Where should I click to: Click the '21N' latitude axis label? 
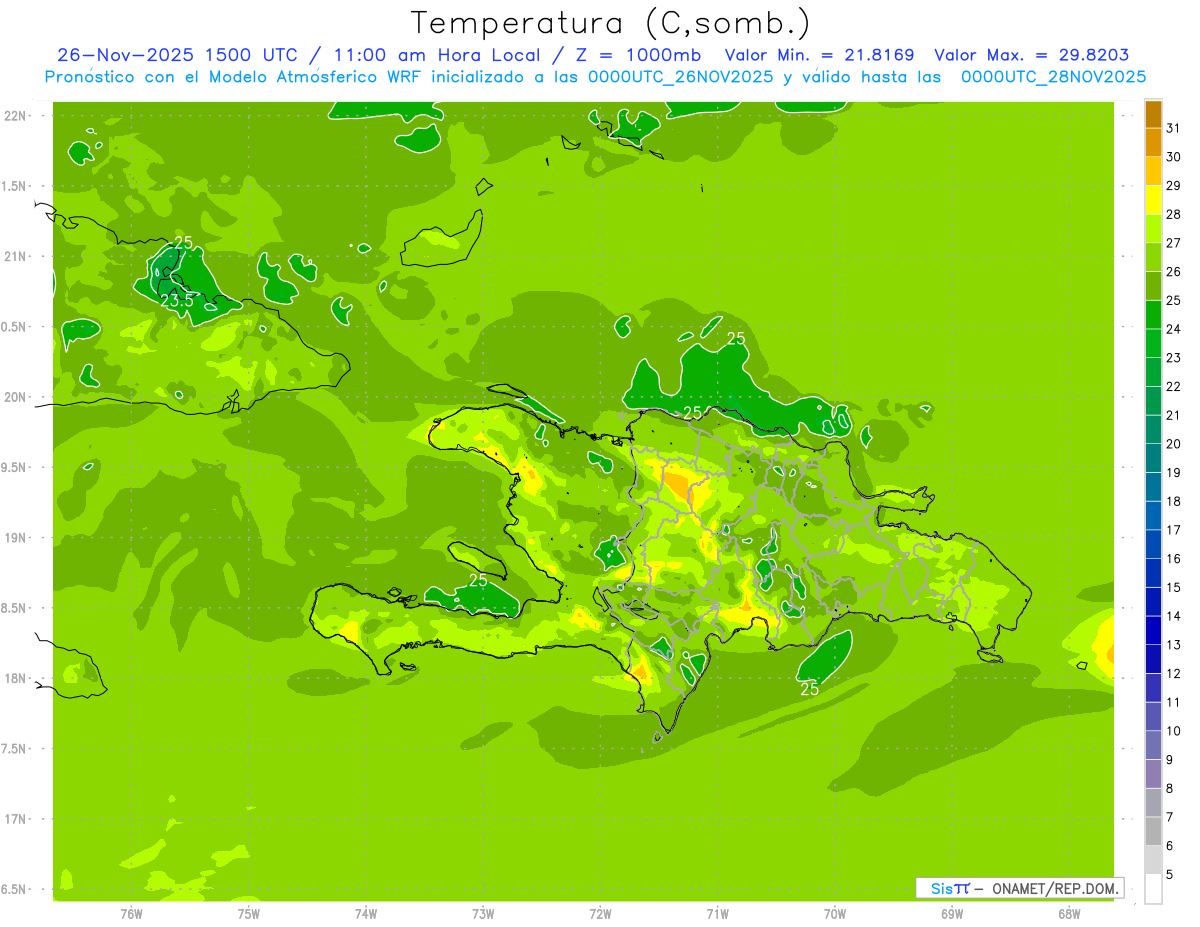click(x=15, y=256)
